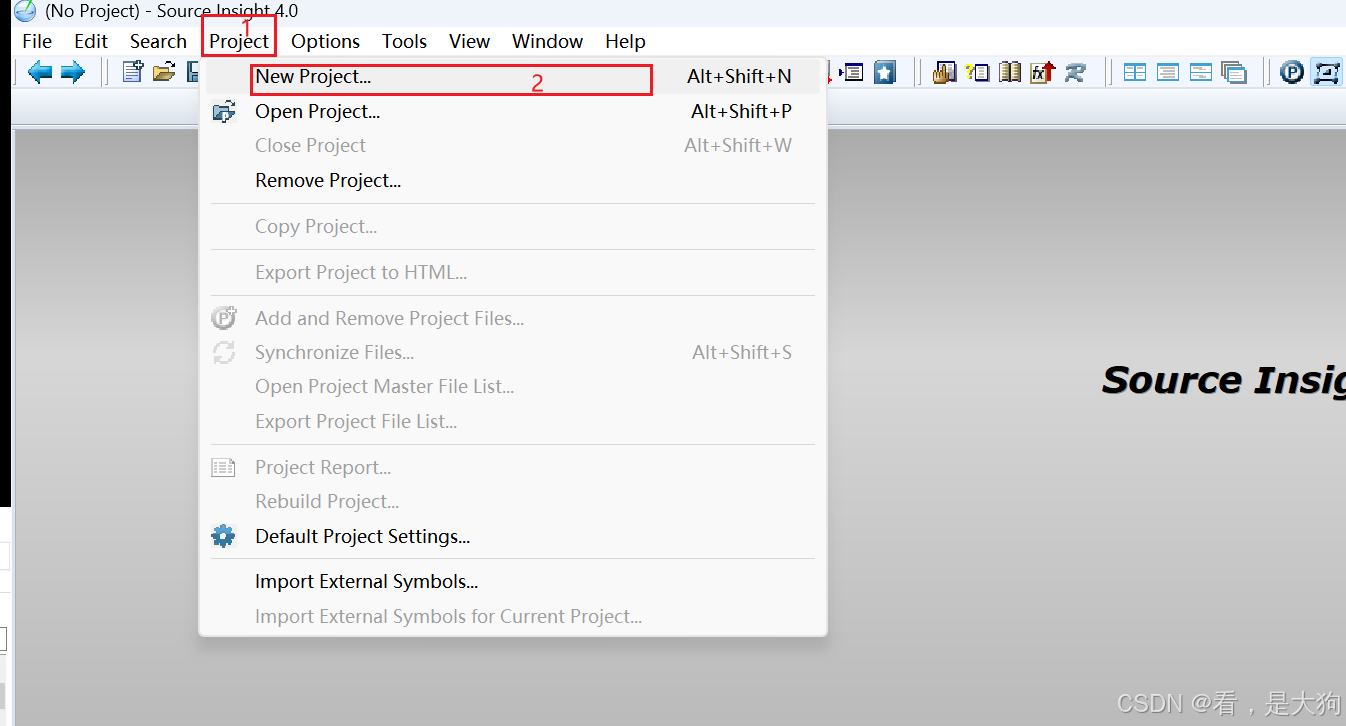Click the greyed Close Project entry
The width and height of the screenshot is (1346, 726).
pyautogui.click(x=513, y=145)
